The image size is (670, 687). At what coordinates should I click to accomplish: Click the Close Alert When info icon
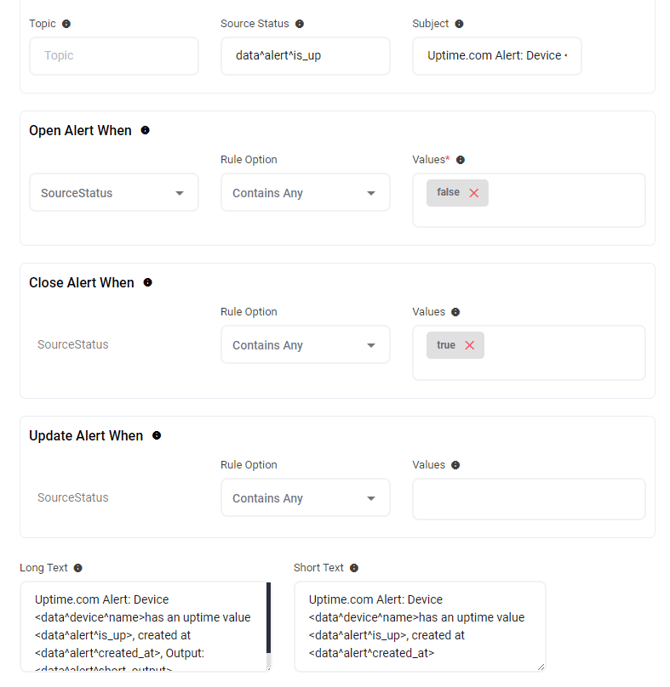[x=147, y=283]
